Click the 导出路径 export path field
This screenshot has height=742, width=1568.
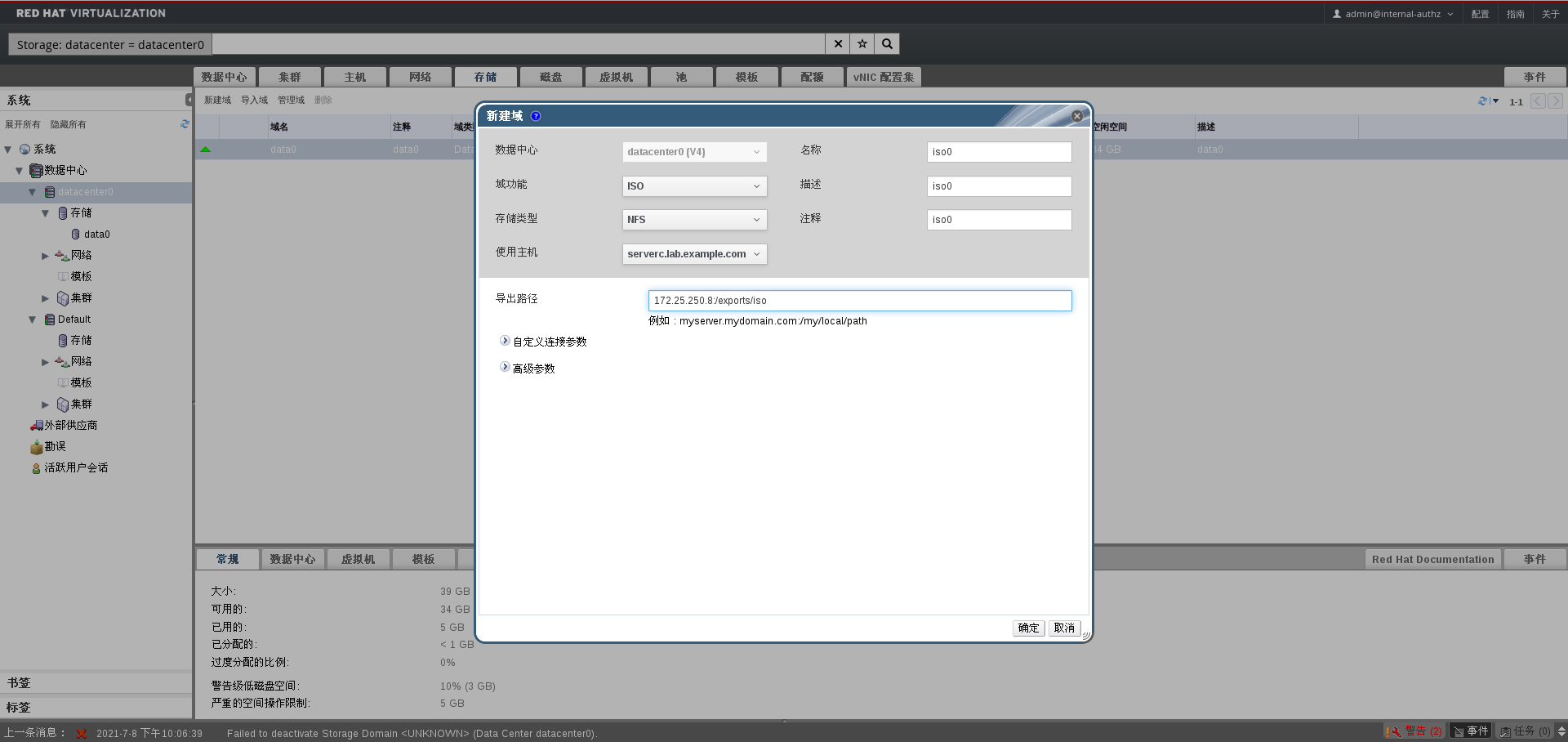[x=858, y=300]
